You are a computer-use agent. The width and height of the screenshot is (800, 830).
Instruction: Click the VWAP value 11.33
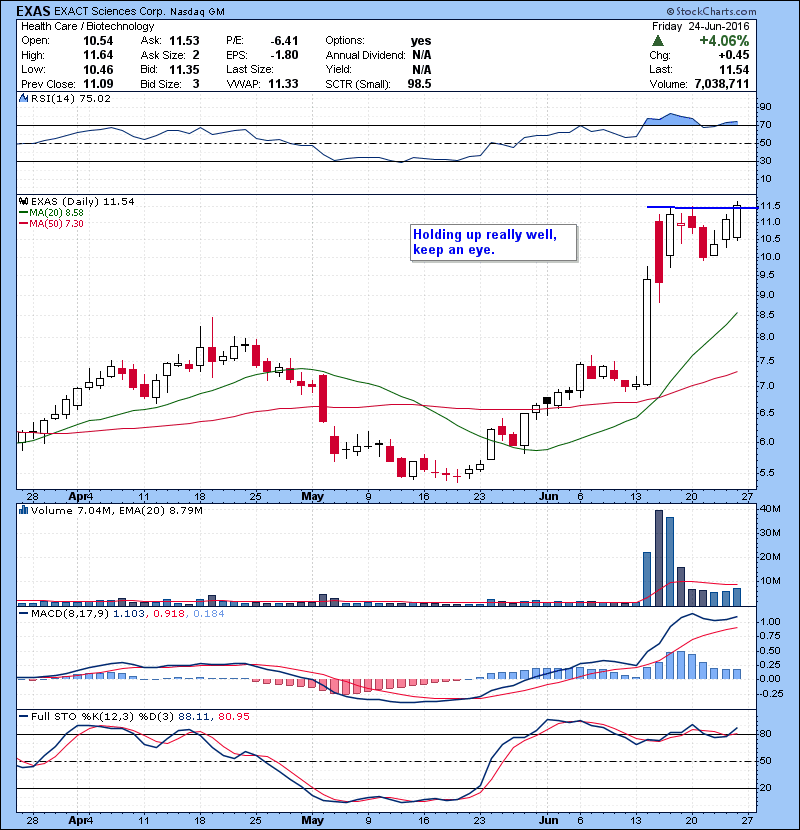coord(283,84)
